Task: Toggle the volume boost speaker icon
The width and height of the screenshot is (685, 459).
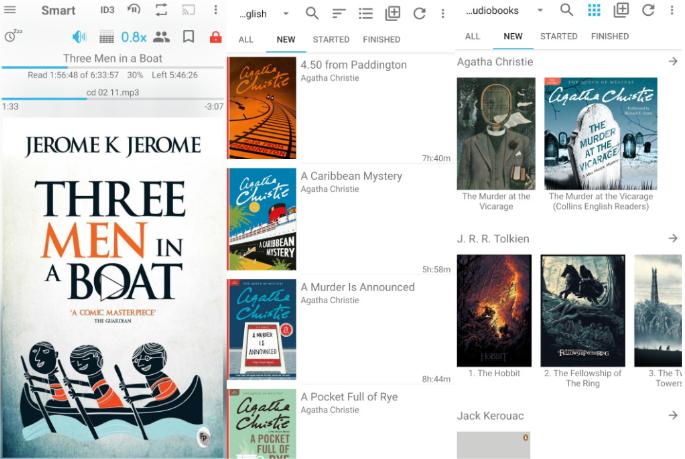Action: point(79,37)
